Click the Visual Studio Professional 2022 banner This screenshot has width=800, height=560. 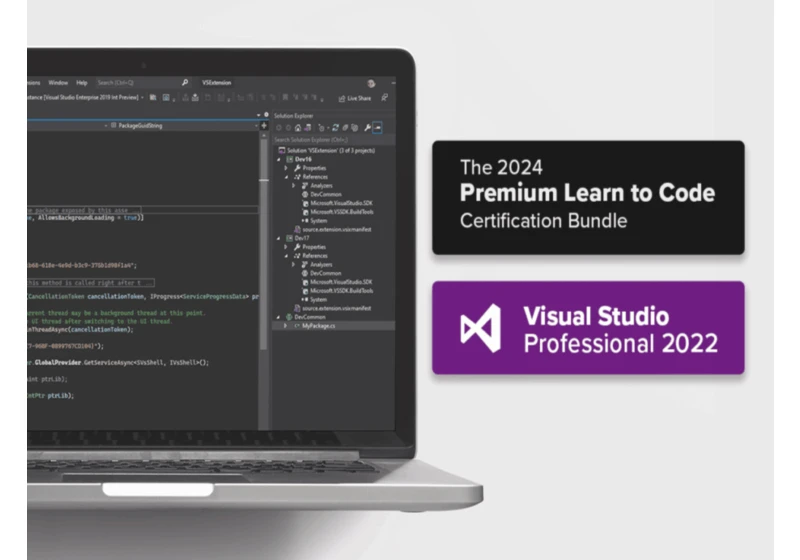point(588,327)
